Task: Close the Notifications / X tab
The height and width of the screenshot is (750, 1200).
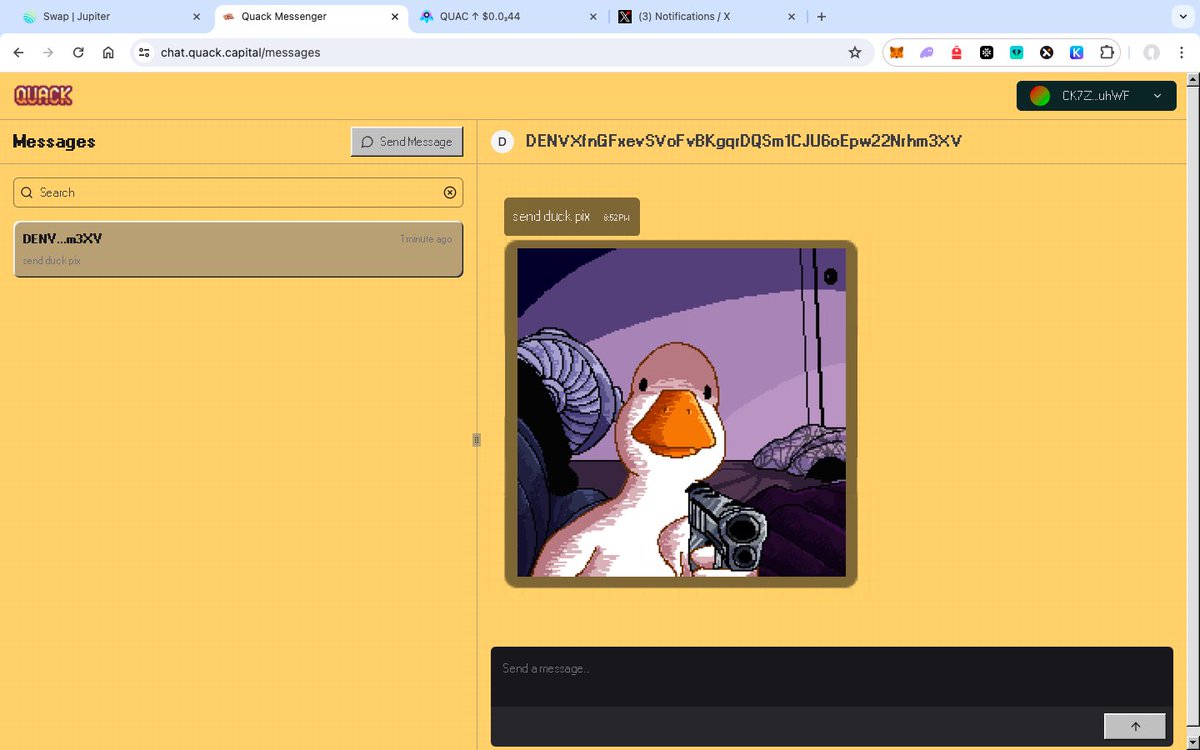Action: tap(791, 17)
